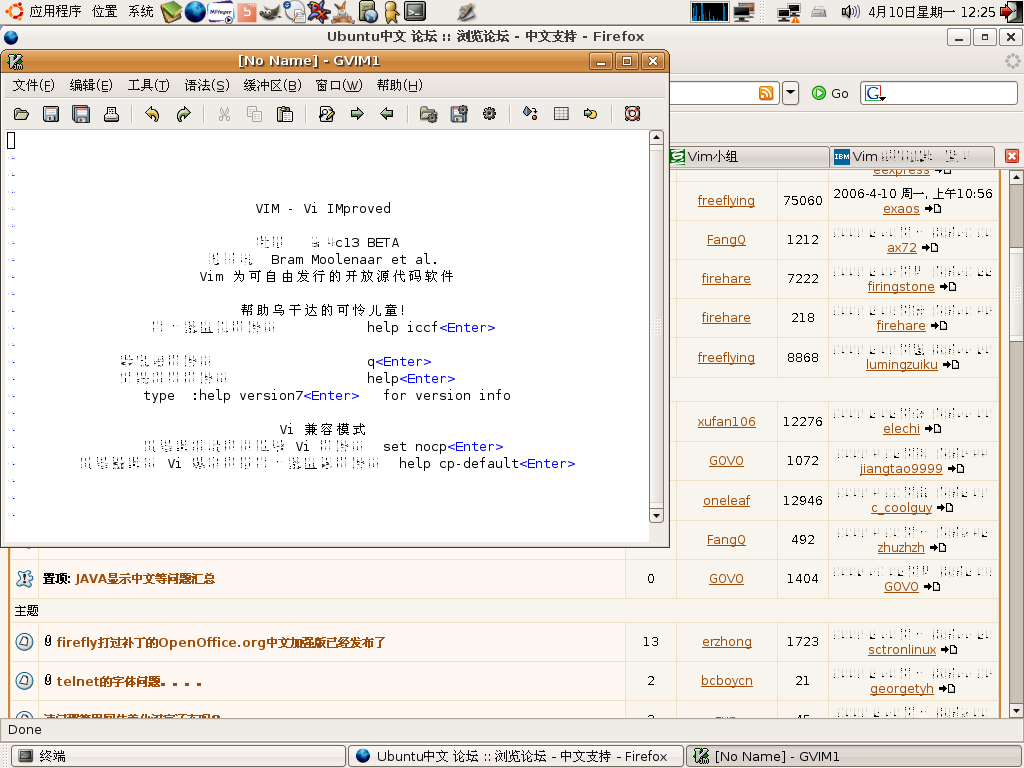Close the current Firefox tab with red X
Image resolution: width=1024 pixels, height=768 pixels.
[x=1012, y=156]
